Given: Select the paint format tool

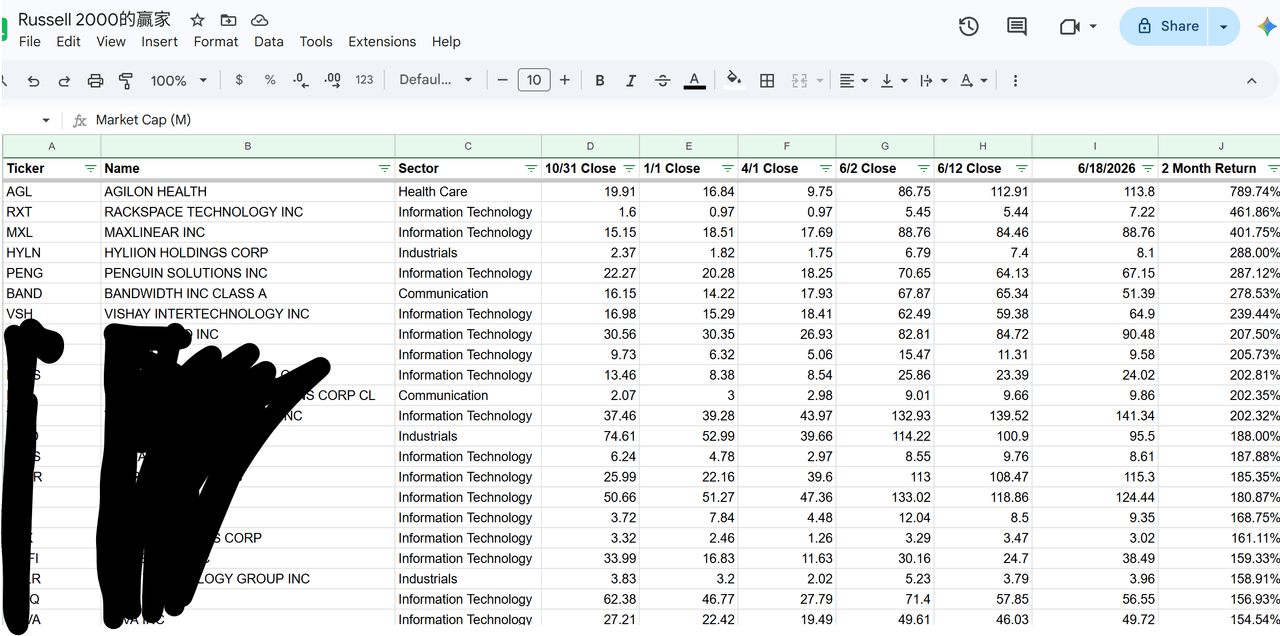Looking at the screenshot, I should tap(126, 81).
